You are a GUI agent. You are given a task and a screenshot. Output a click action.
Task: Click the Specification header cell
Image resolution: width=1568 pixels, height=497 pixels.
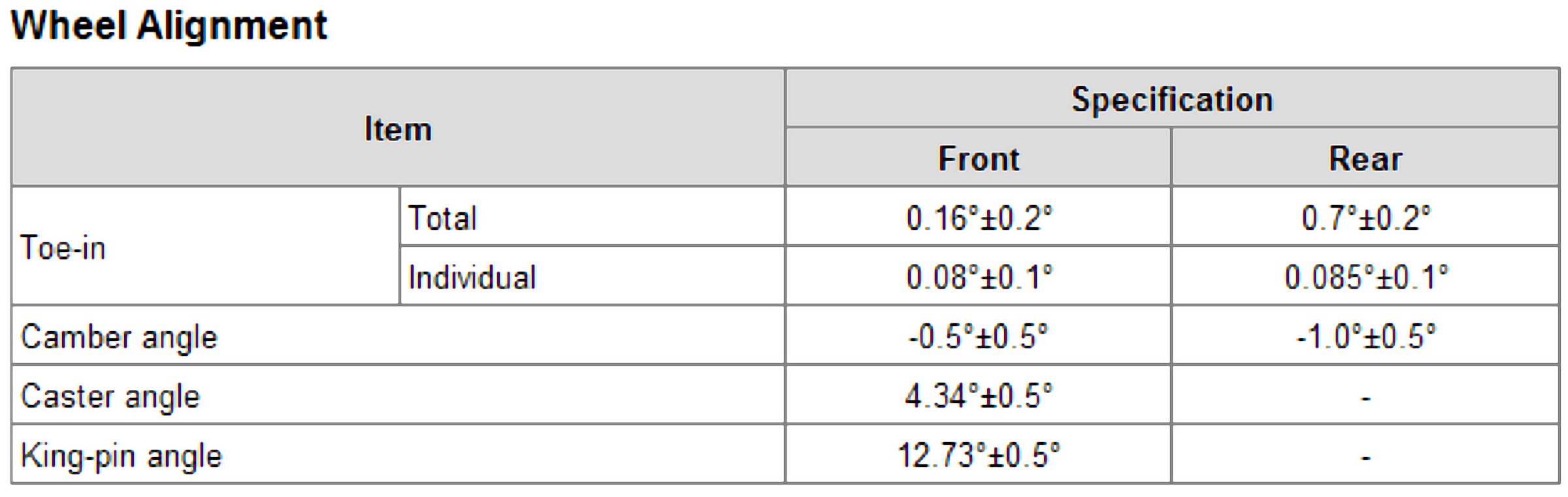1172,100
